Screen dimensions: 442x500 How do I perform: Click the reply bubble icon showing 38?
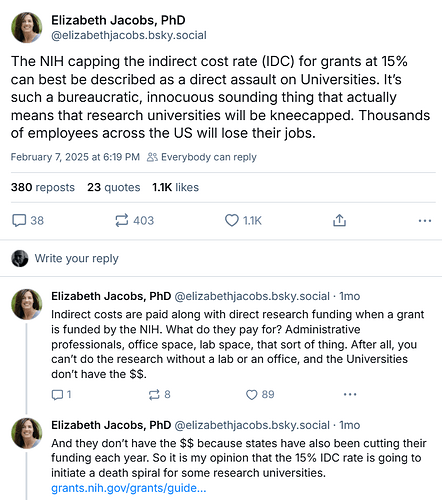pos(19,221)
